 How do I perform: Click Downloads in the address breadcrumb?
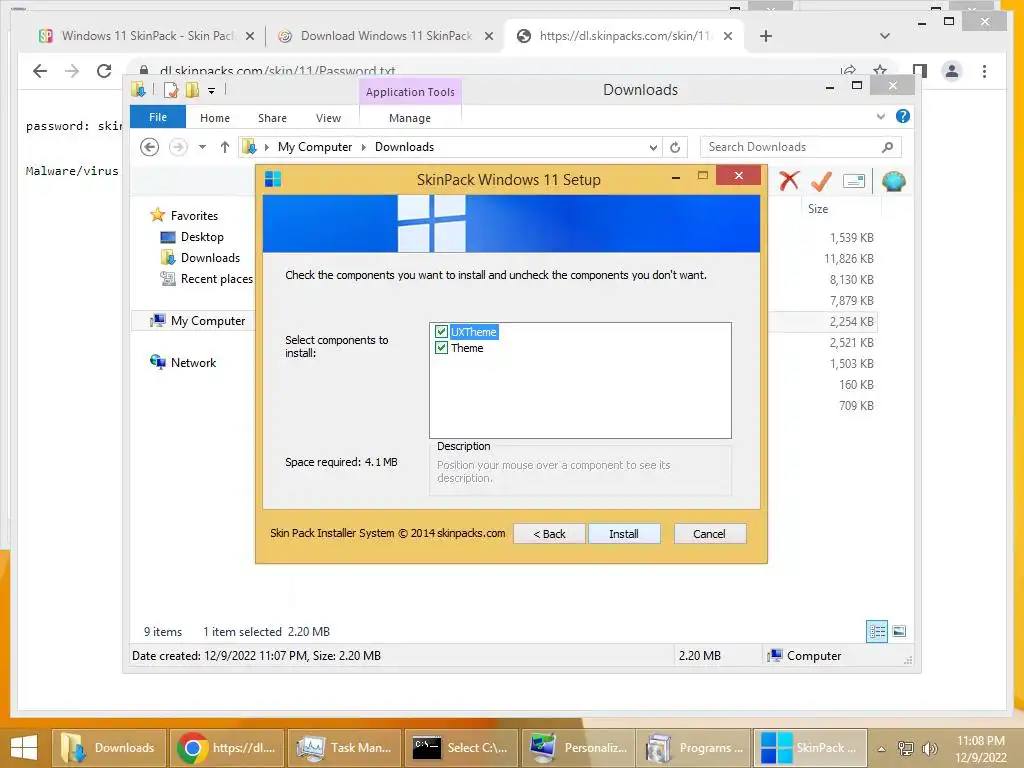pos(404,147)
